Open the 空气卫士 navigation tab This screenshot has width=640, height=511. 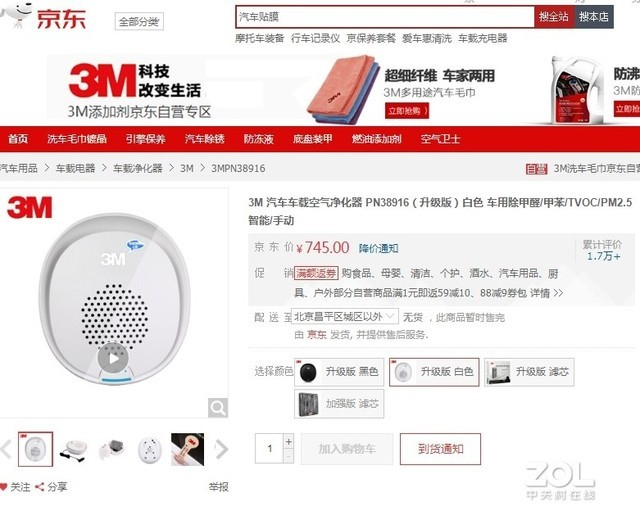click(x=440, y=139)
